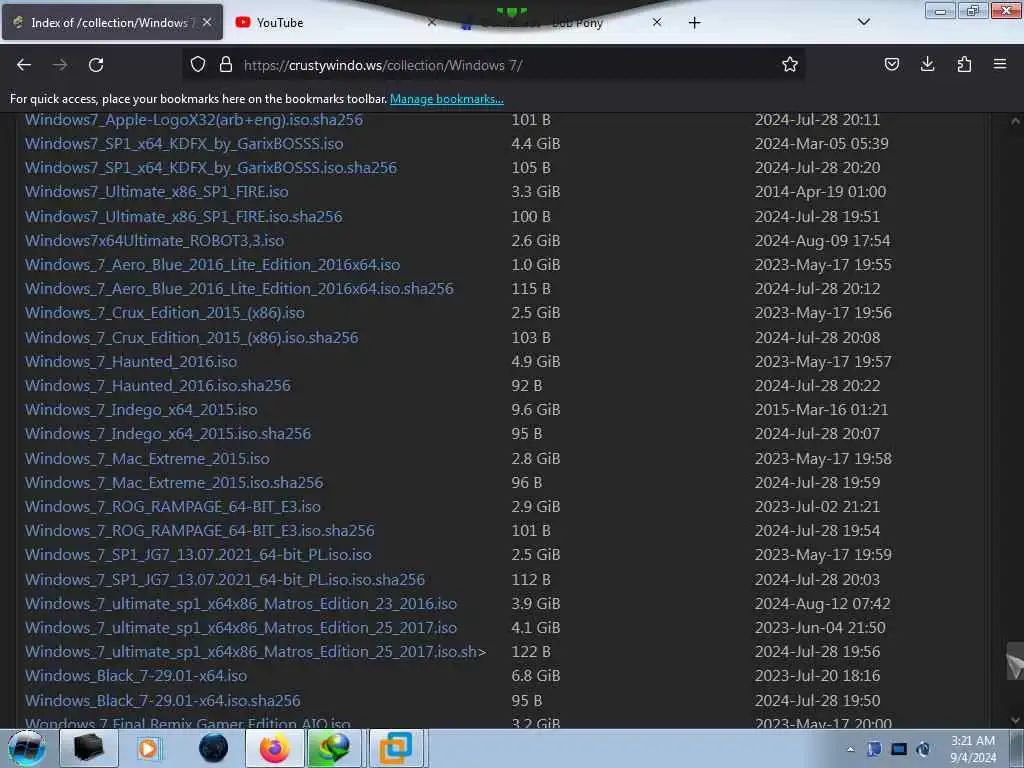This screenshot has width=1024, height=768.
Task: Switch to the Bob Pony tab
Action: [562, 22]
